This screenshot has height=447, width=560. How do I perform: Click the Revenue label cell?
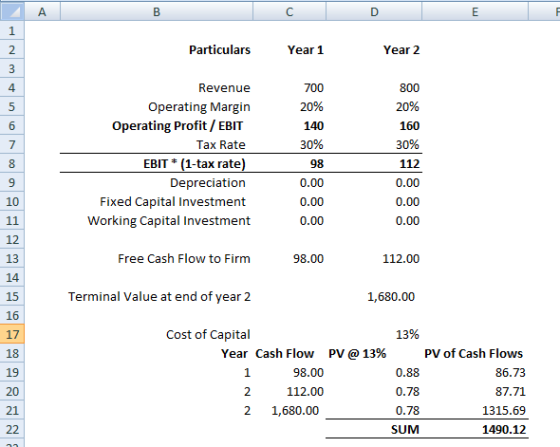(224, 88)
